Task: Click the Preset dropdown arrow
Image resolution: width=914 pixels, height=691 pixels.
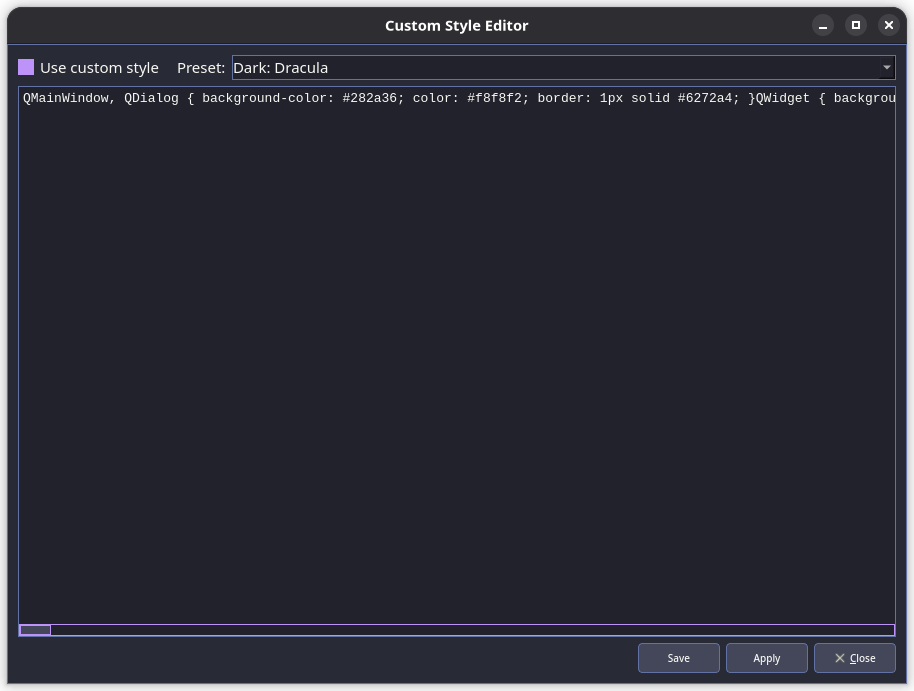Action: [x=887, y=68]
